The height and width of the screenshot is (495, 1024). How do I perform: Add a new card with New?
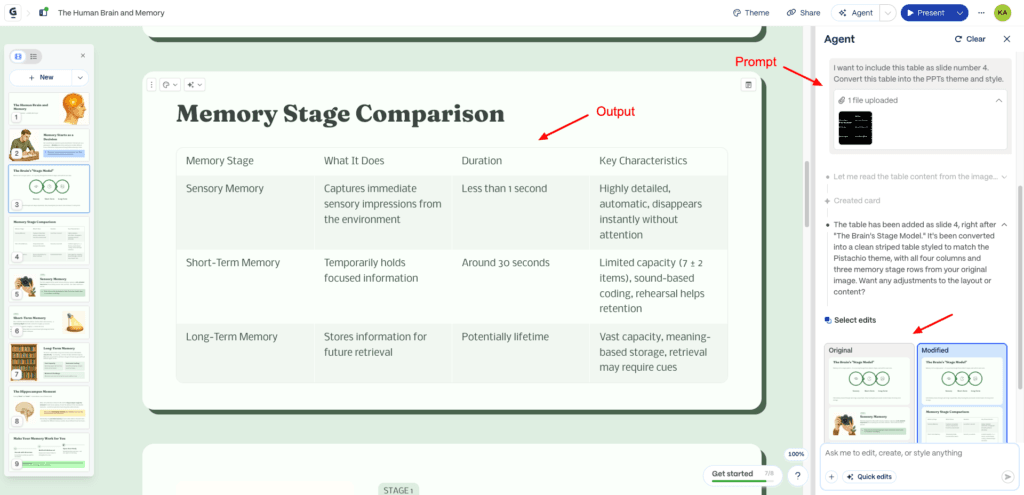(x=40, y=77)
